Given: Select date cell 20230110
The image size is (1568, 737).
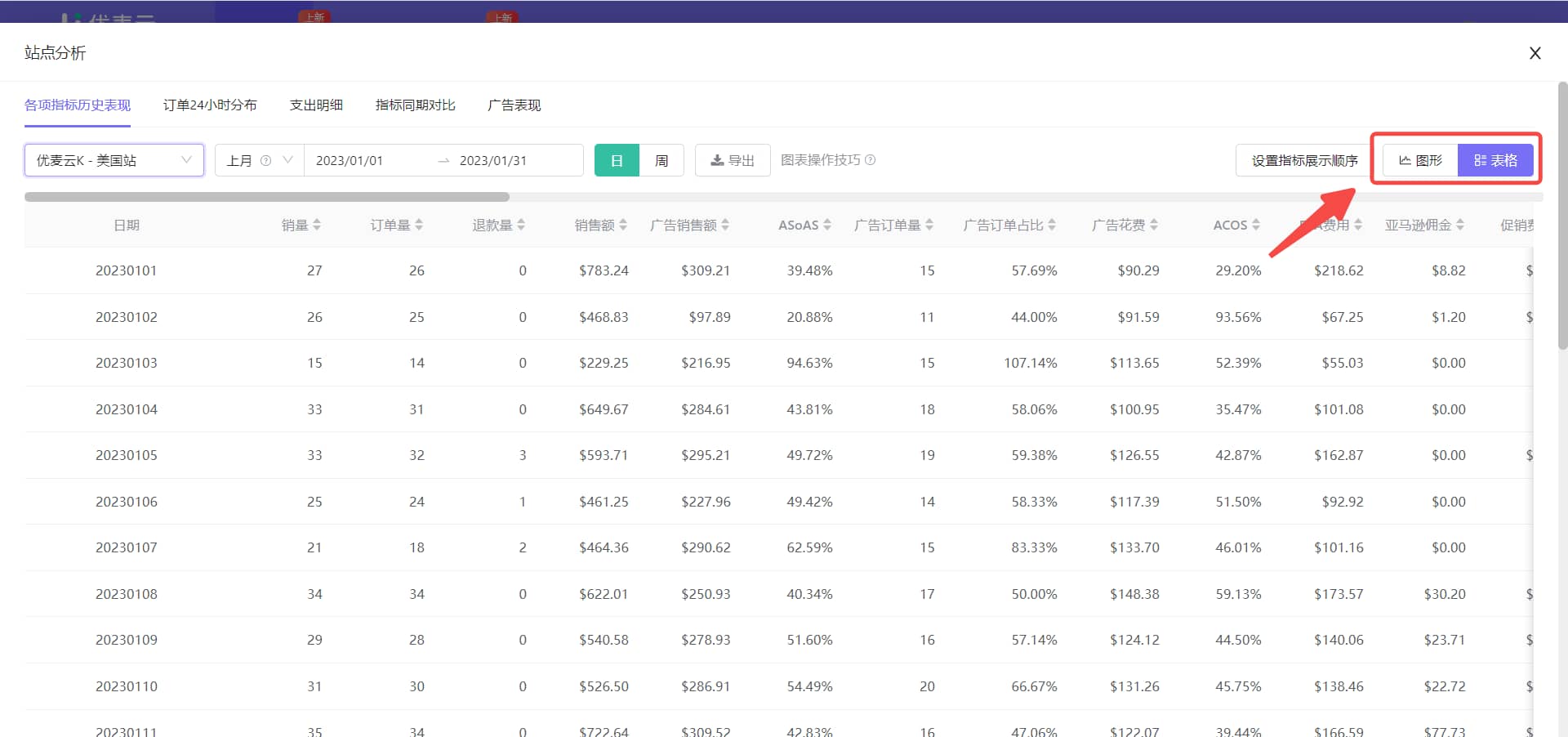Looking at the screenshot, I should tap(127, 686).
